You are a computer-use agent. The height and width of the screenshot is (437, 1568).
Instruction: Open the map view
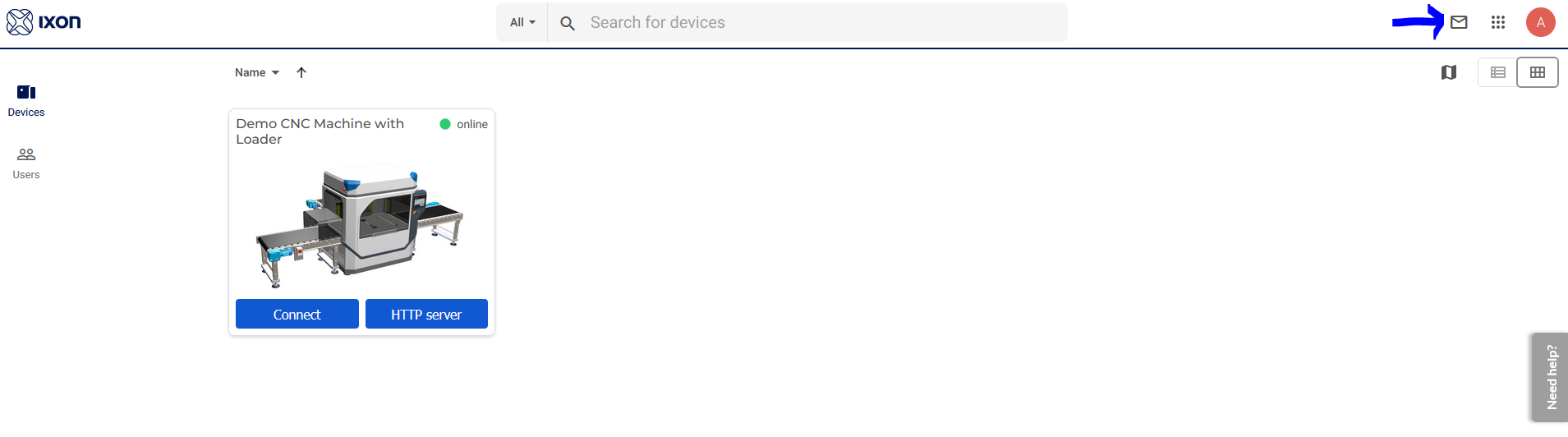click(1449, 72)
